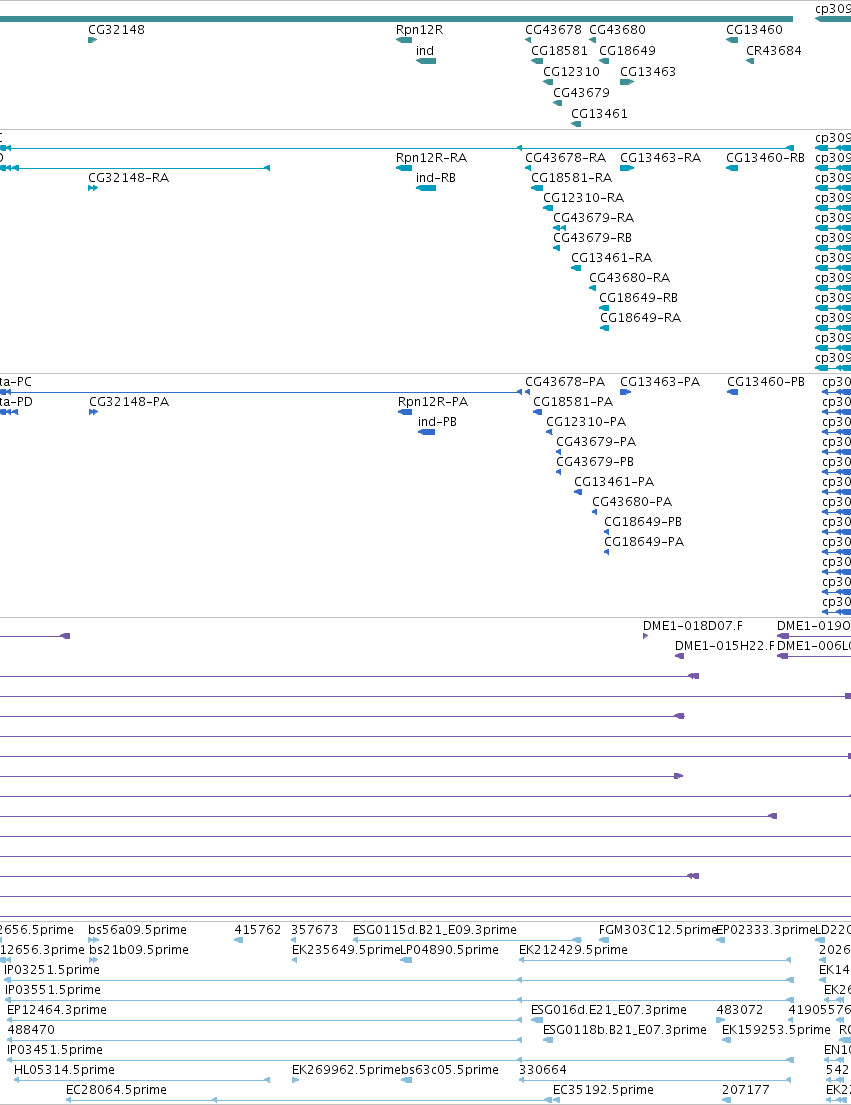
Task: Select the Rpn12R gene label
Action: pos(419,30)
